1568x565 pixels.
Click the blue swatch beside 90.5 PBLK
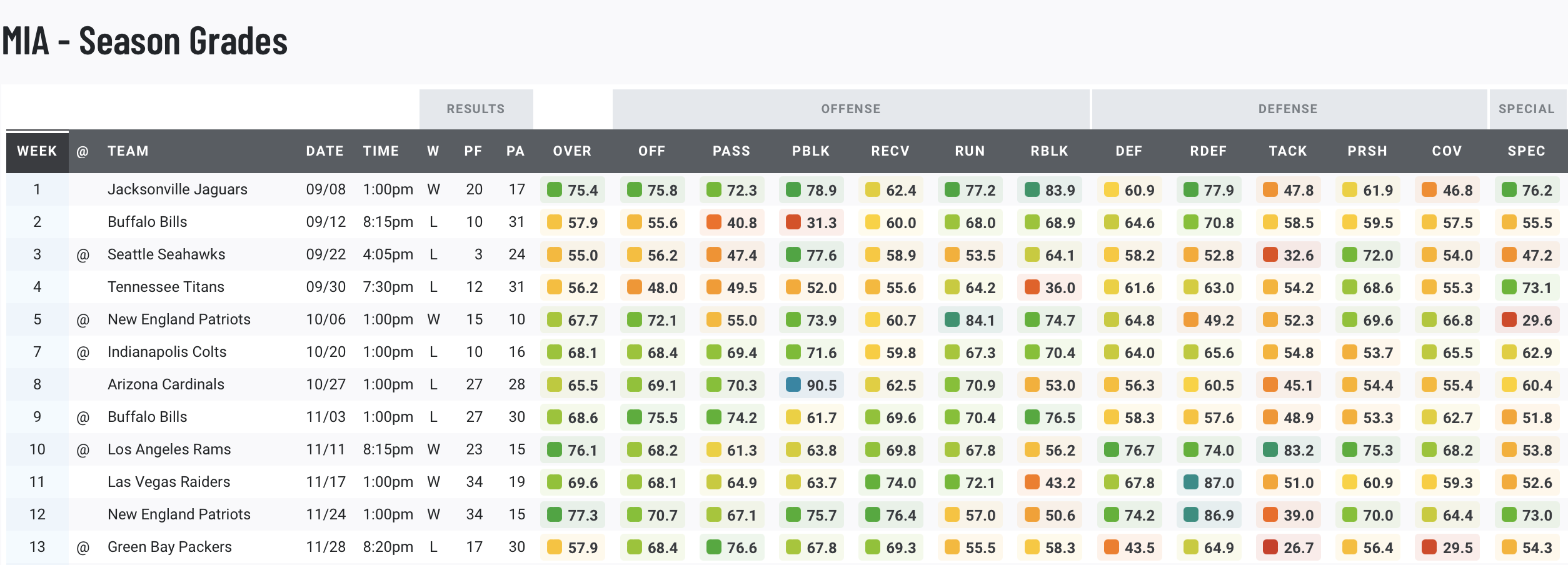coord(793,385)
